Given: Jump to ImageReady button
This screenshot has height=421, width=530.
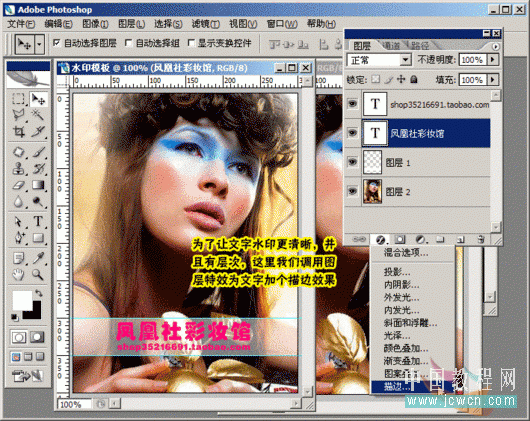Looking at the screenshot, I should tap(28, 375).
